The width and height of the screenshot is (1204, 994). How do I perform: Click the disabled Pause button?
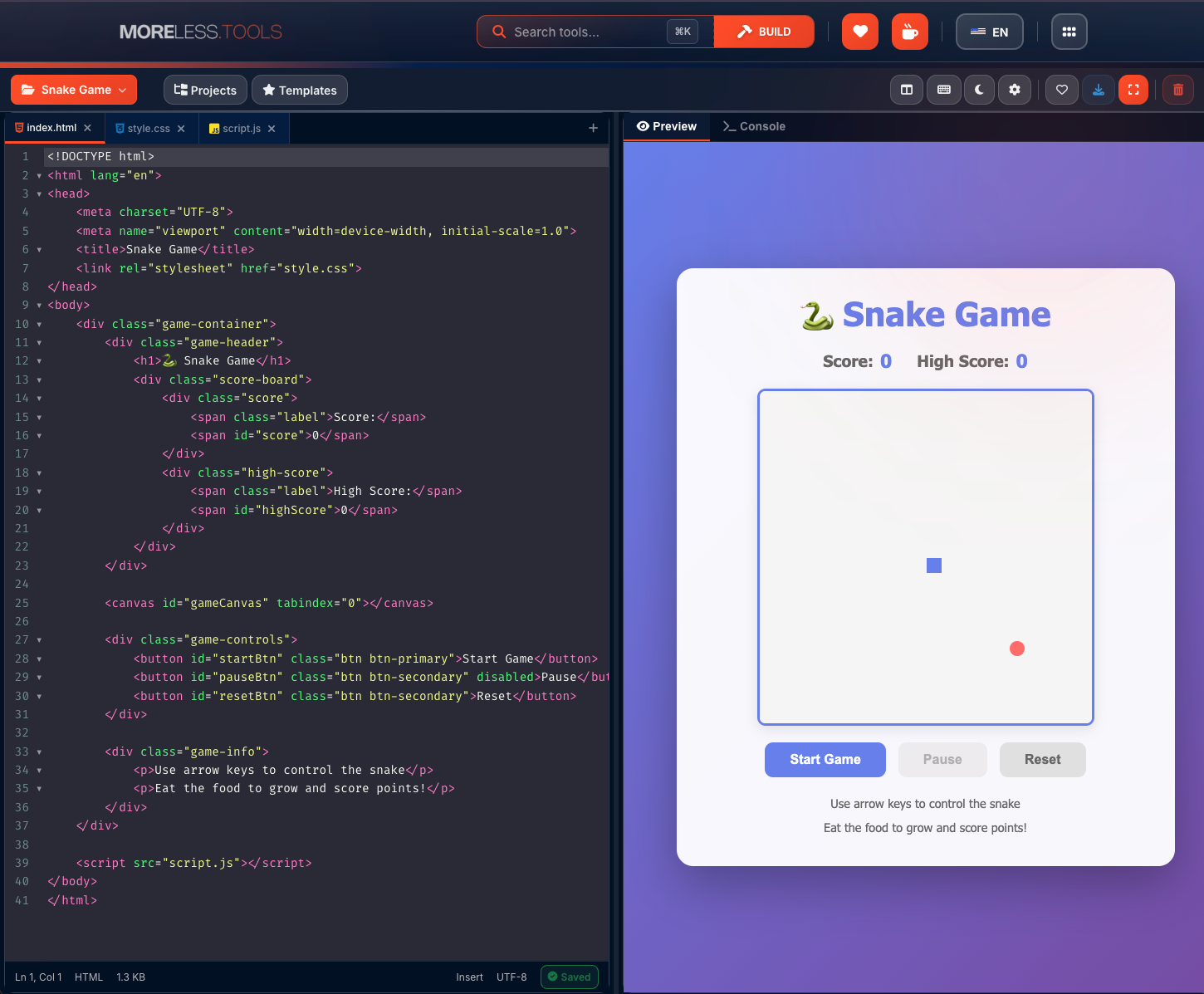(942, 760)
